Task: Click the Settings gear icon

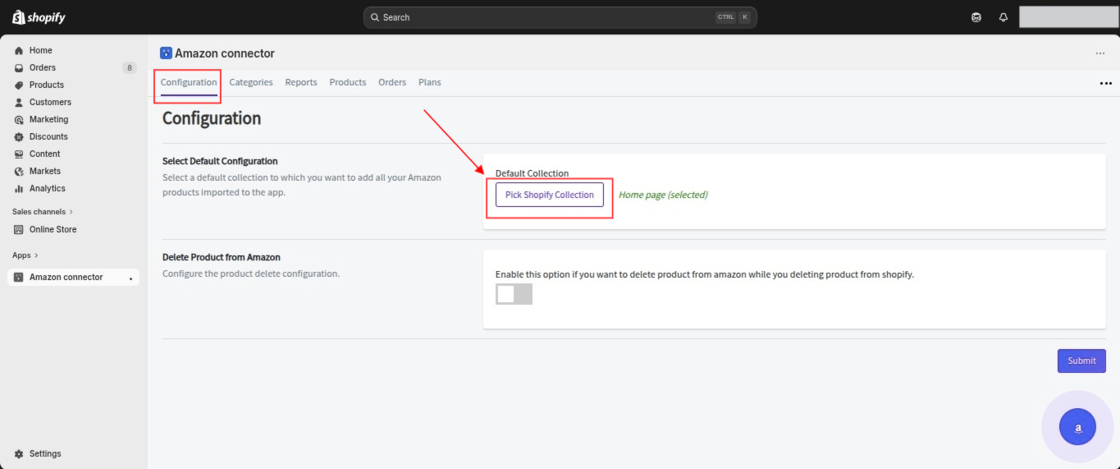Action: click(19, 454)
